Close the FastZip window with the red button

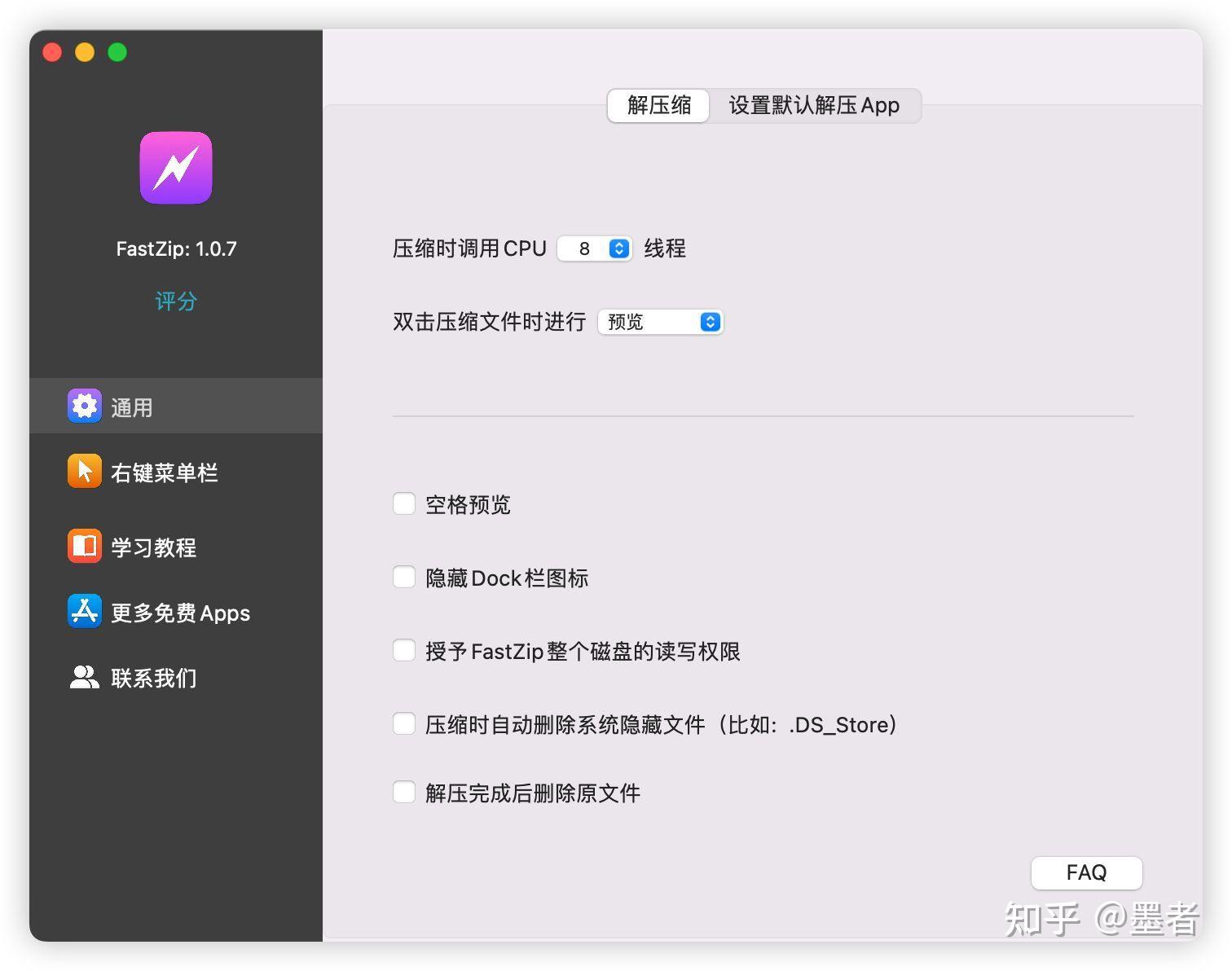coord(52,52)
